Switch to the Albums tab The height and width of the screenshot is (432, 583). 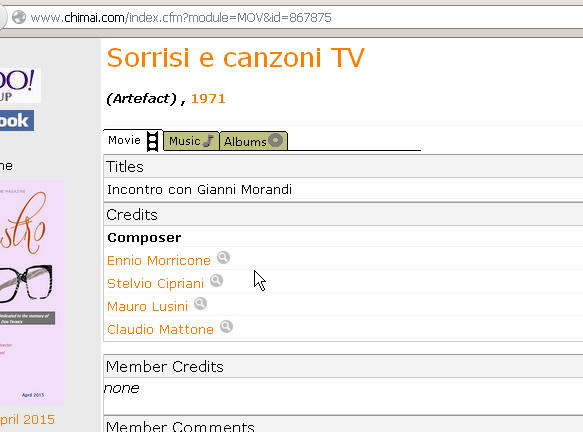[x=253, y=141]
